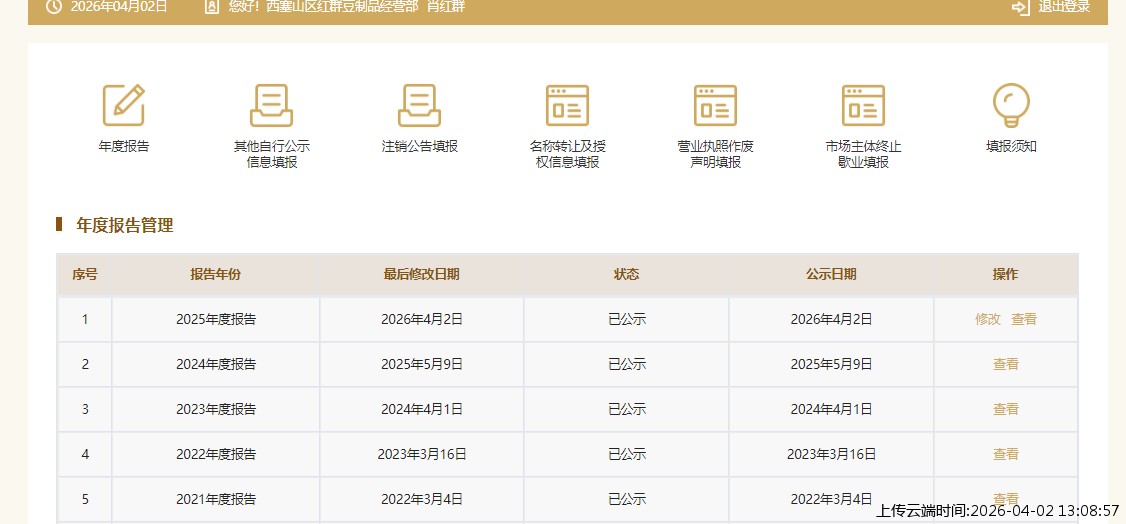
Task: Open the 注销公告填报 tray icon
Action: [x=419, y=105]
